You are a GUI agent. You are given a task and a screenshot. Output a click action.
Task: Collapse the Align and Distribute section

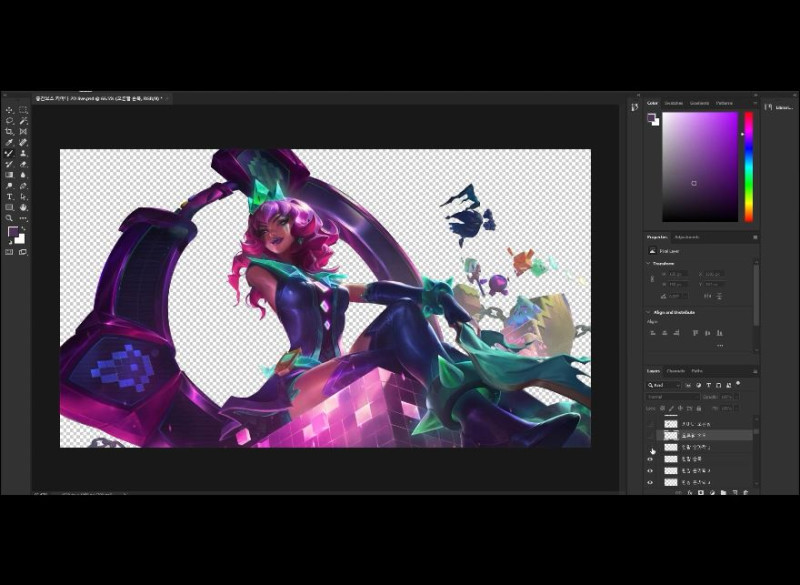[648, 312]
